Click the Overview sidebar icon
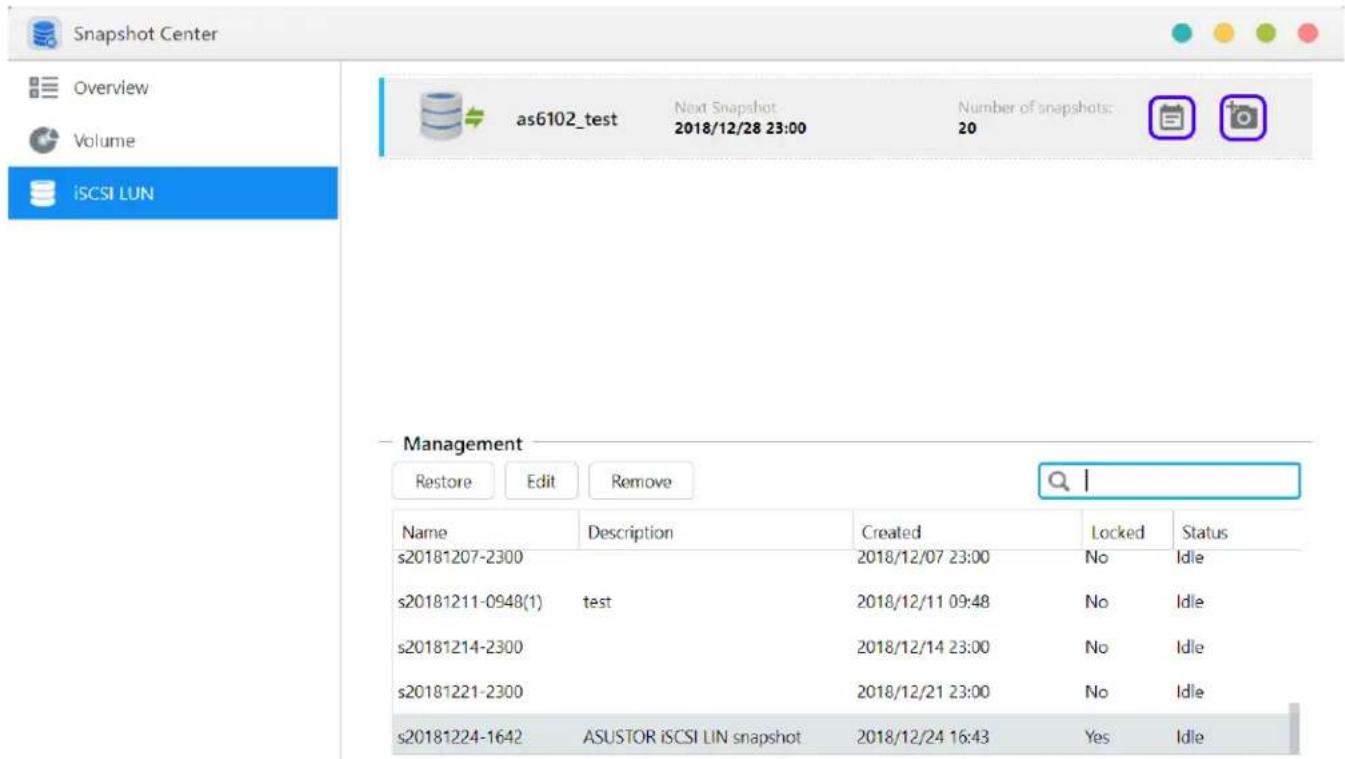 (x=43, y=88)
